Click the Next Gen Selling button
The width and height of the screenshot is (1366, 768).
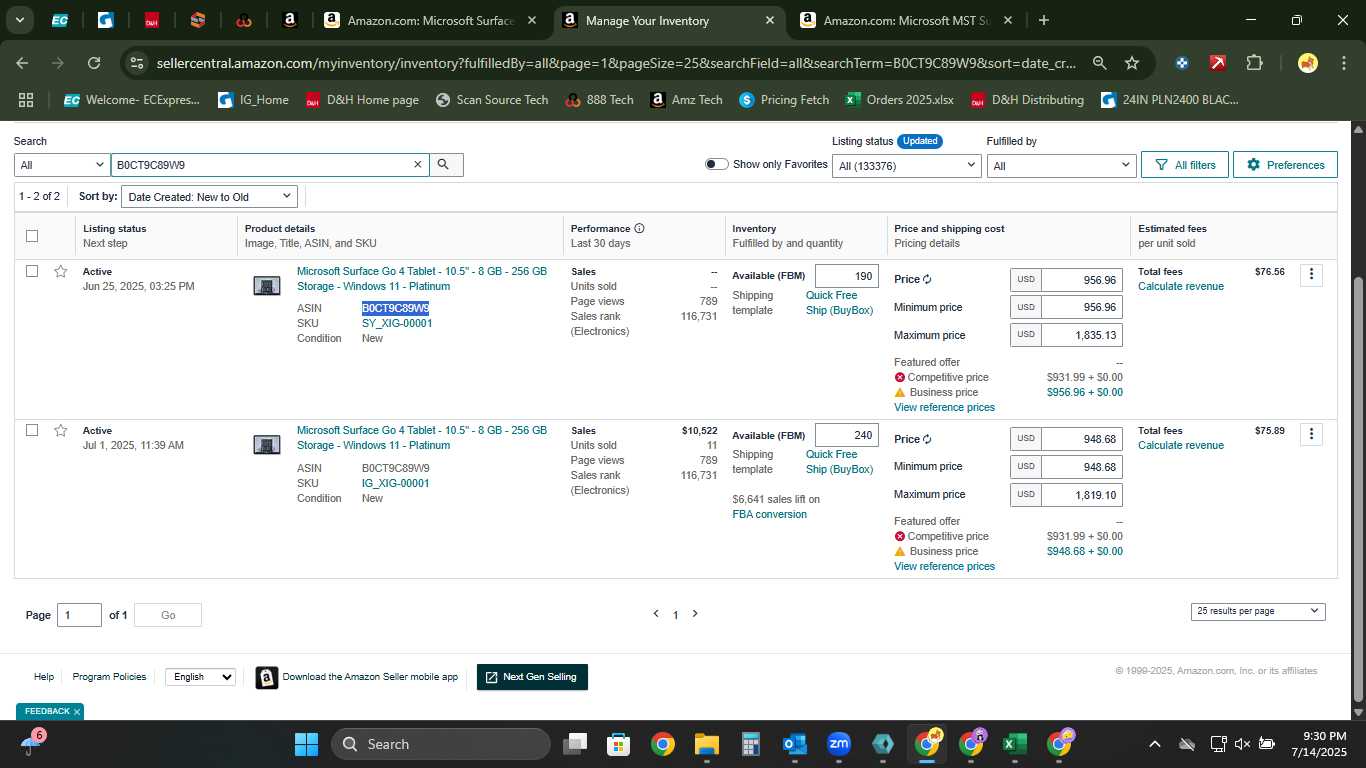(533, 677)
